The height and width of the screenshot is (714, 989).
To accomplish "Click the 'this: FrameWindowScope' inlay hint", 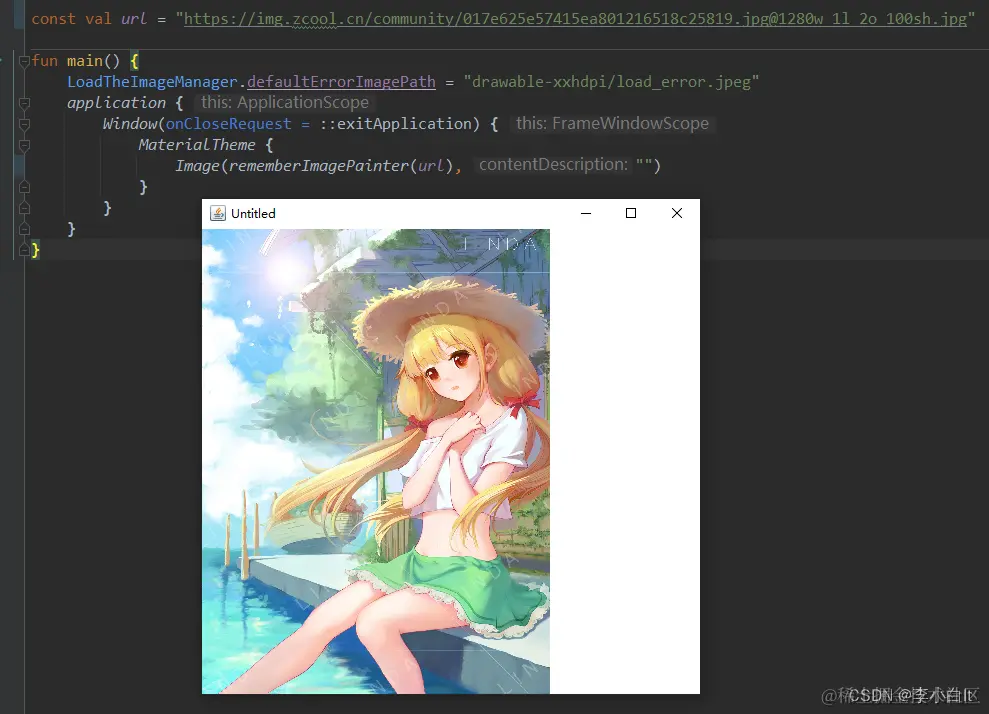I will (612, 124).
